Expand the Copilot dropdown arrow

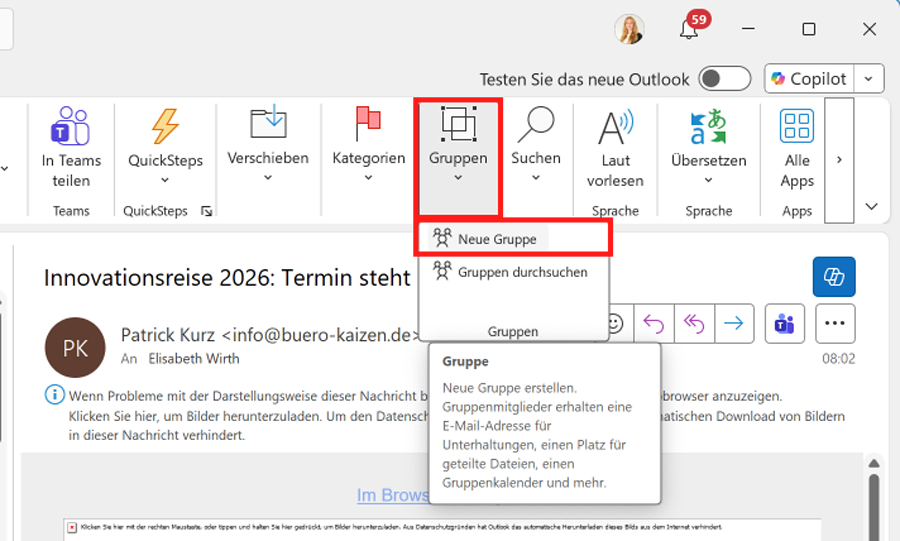869,79
